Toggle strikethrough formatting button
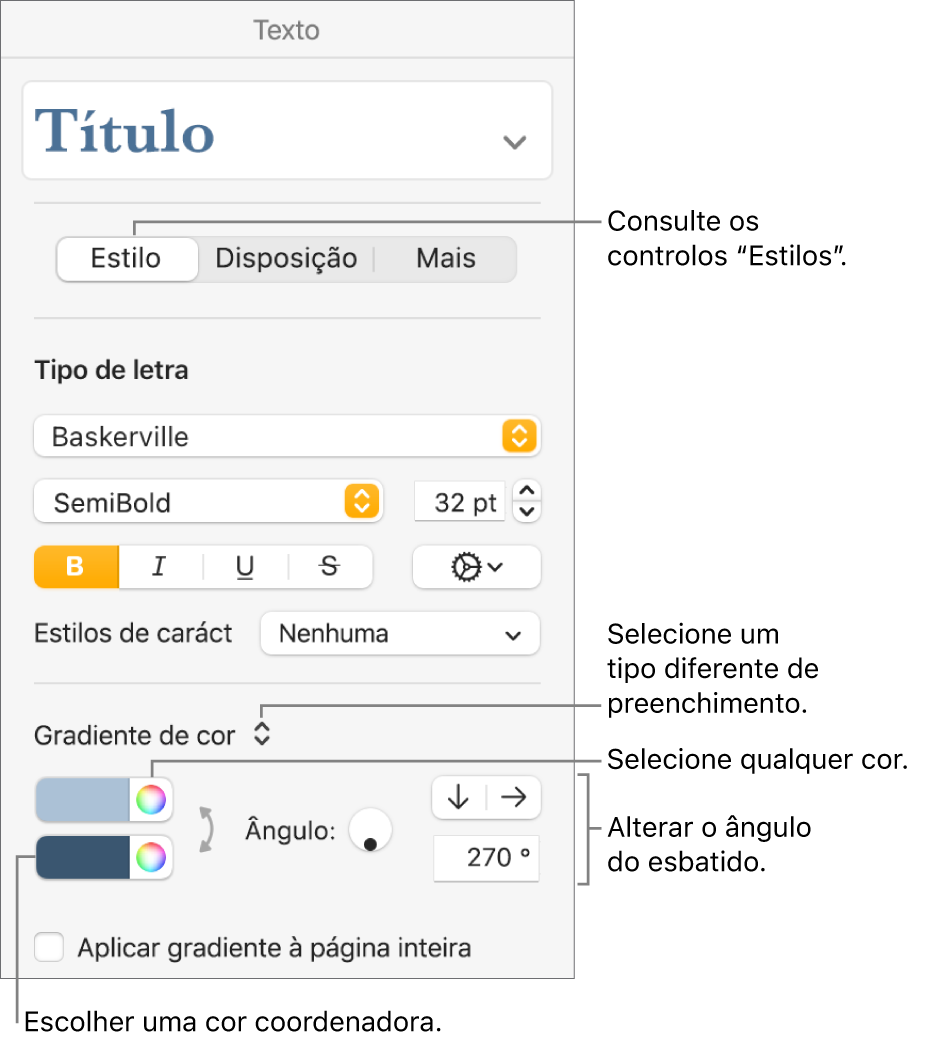The height and width of the screenshot is (1048, 926). click(330, 567)
